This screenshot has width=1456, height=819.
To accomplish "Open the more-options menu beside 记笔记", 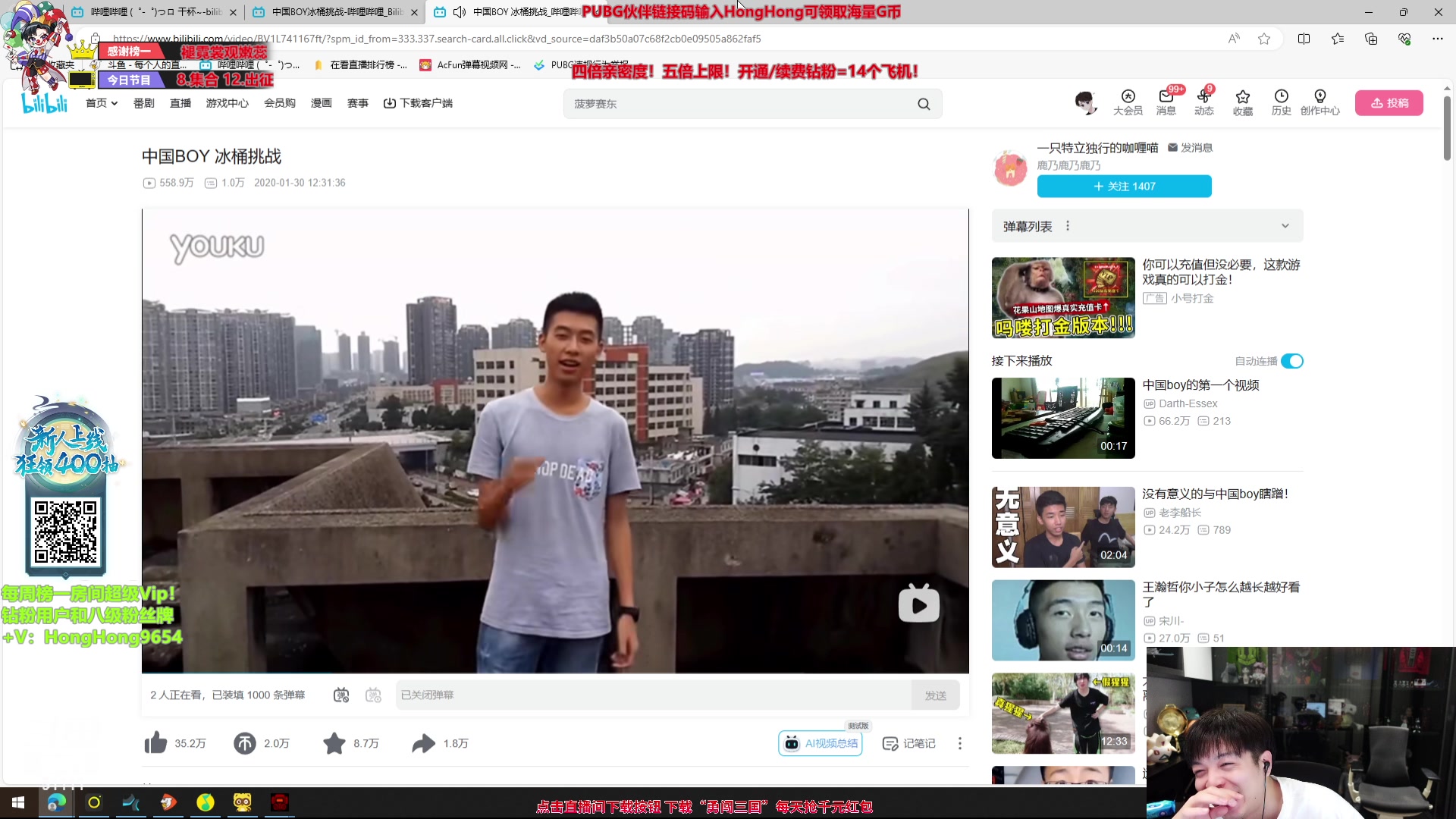I will 959,743.
